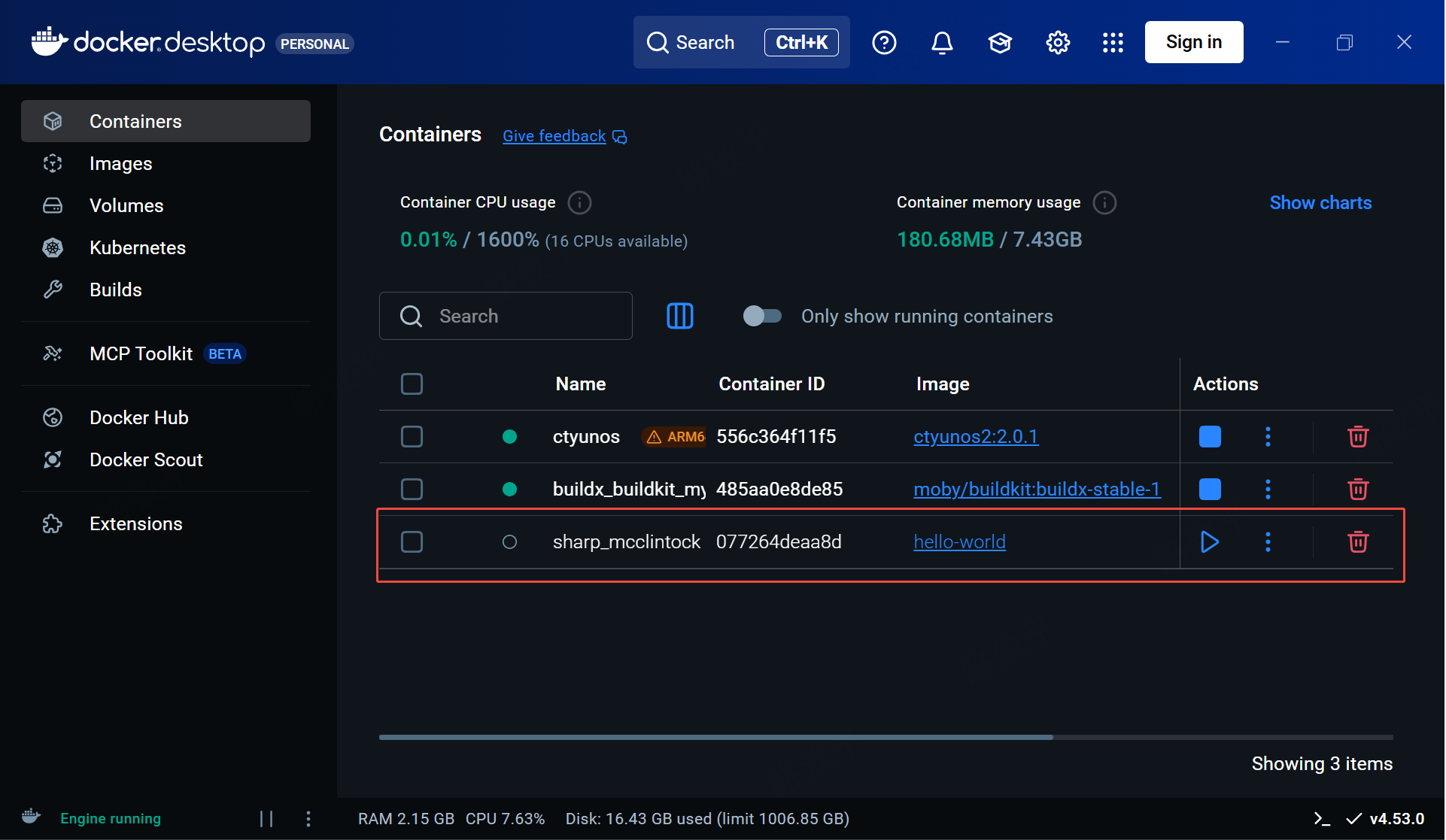This screenshot has width=1446, height=840.
Task: Go to Images in sidebar
Action: click(120, 163)
